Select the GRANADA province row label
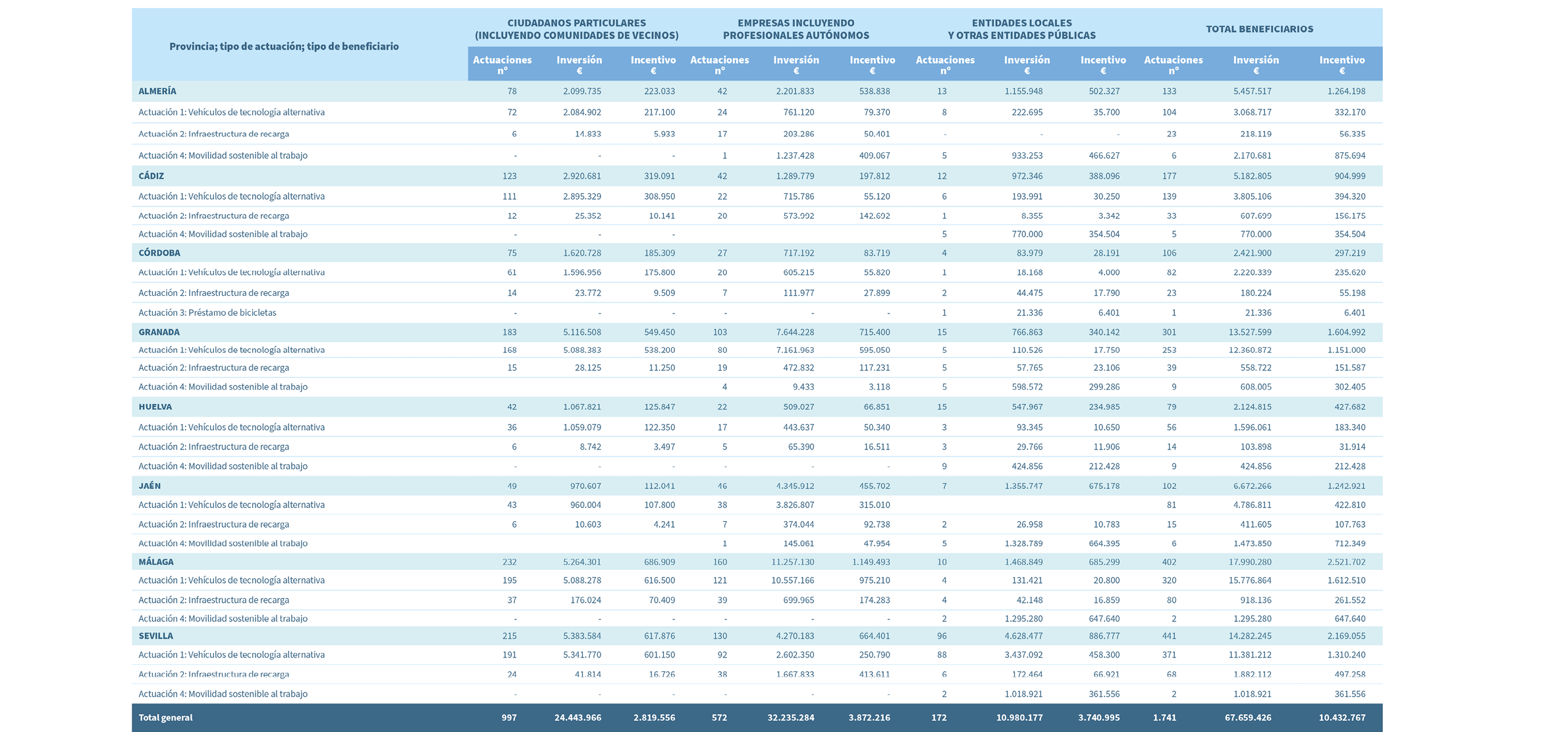Image resolution: width=1568 pixels, height=732 pixels. tap(159, 332)
